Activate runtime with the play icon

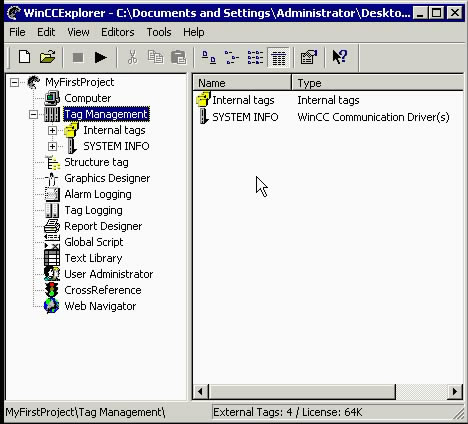click(x=100, y=57)
